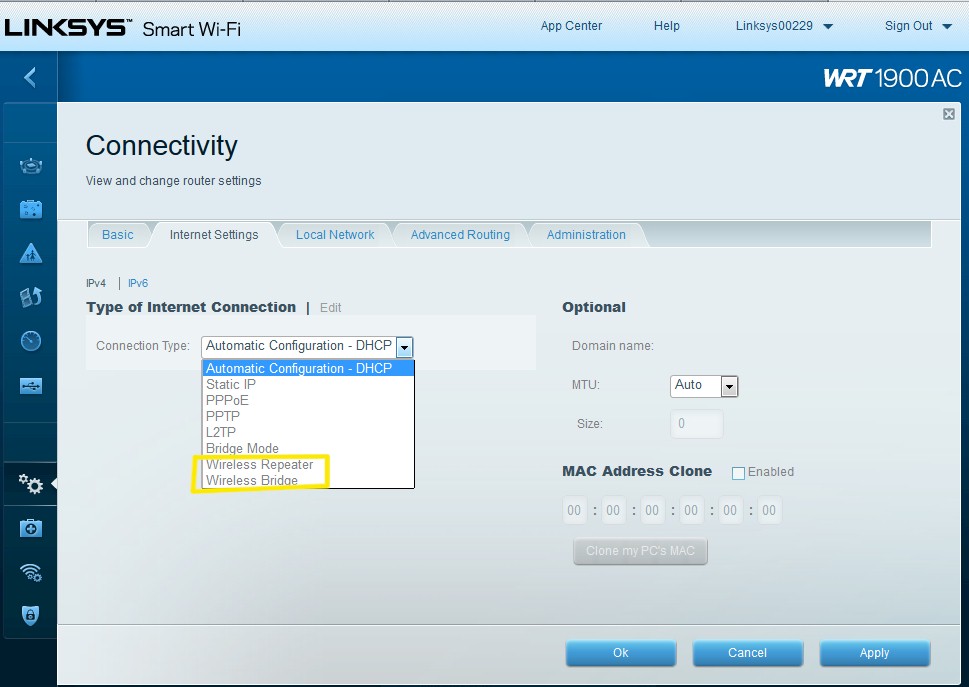
Task: Switch to the Internet Settings tab
Action: click(214, 235)
